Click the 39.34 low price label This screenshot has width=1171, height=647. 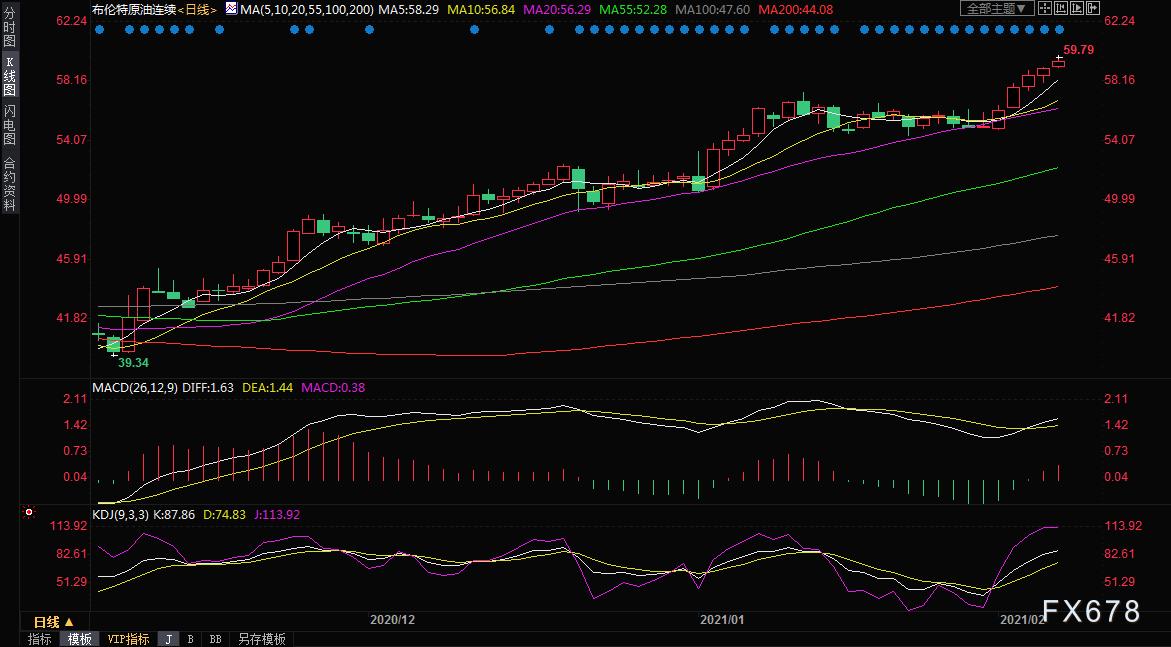(133, 362)
